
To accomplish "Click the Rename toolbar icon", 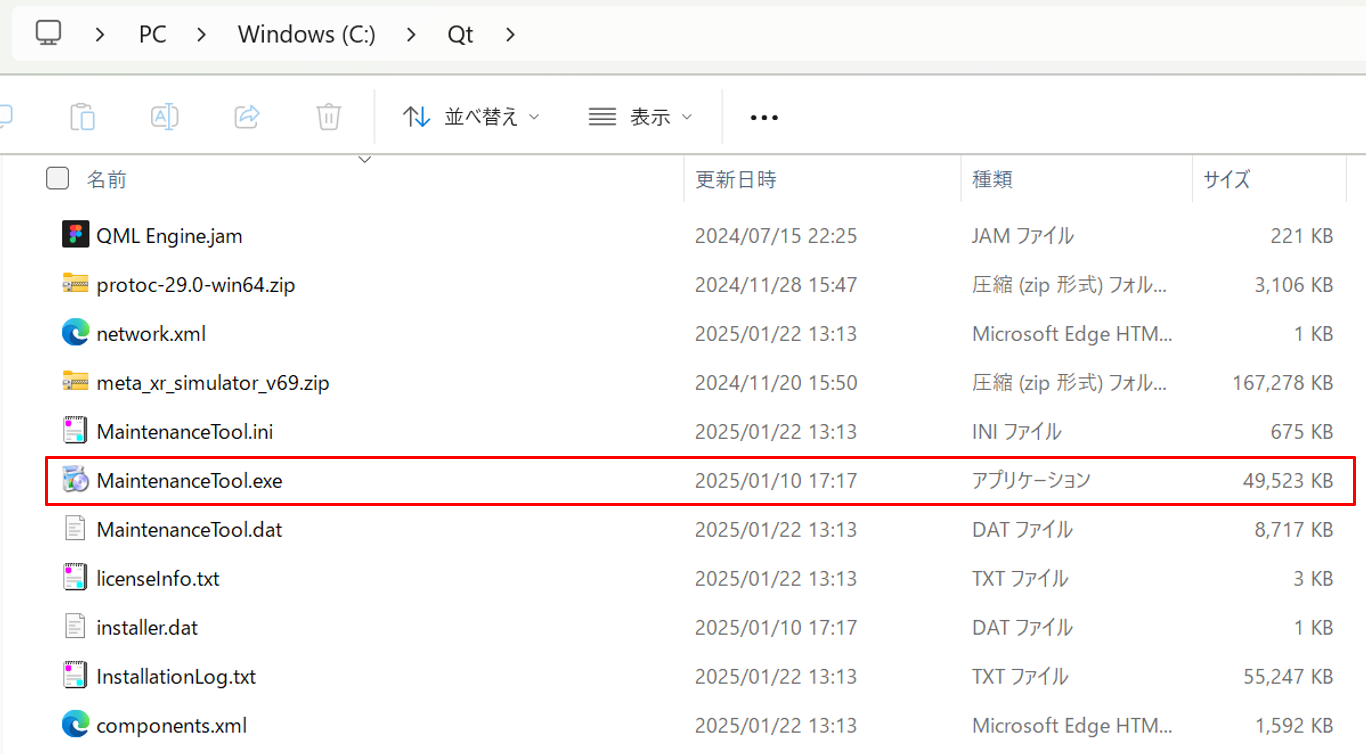I will point(164,117).
